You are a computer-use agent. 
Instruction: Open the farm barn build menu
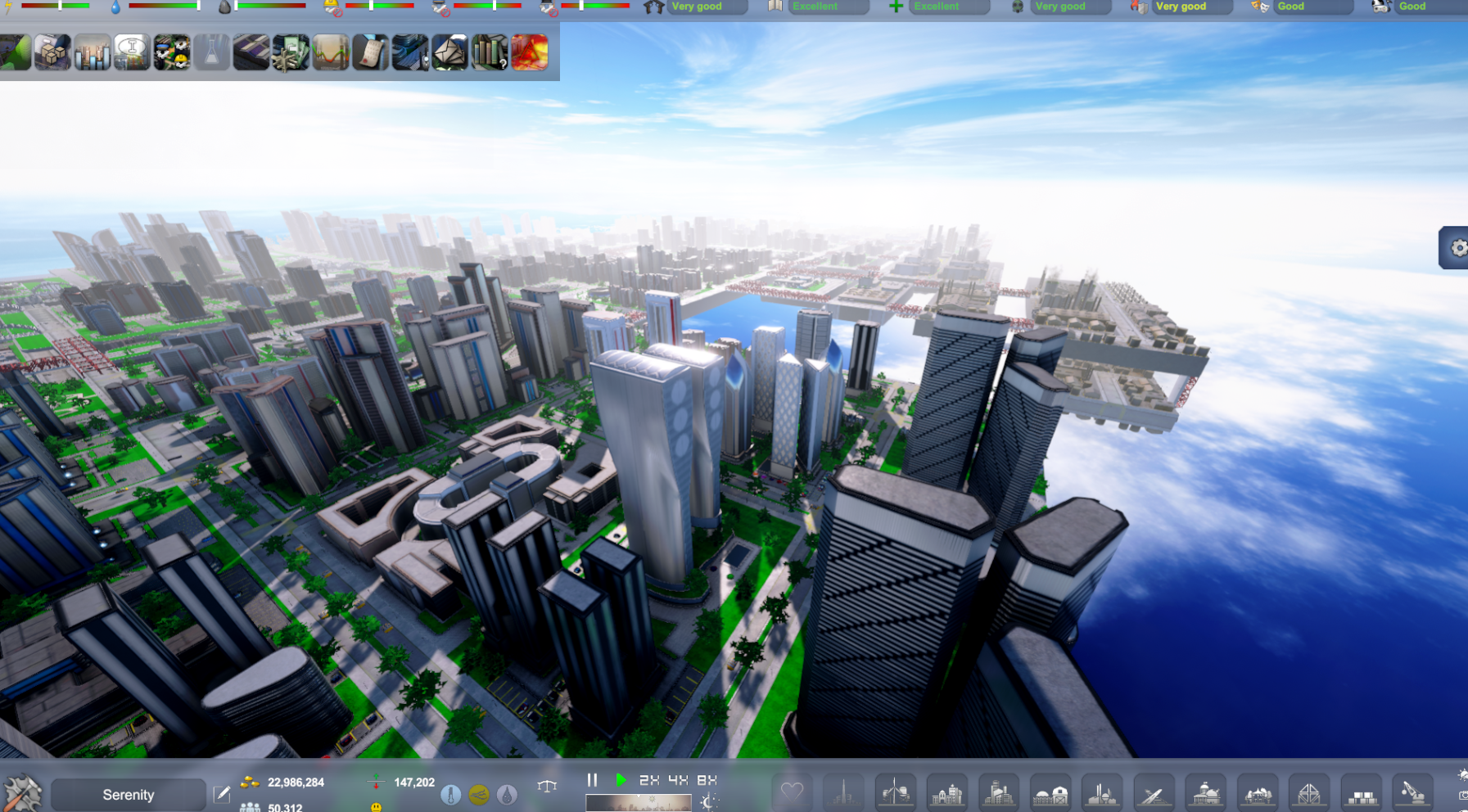tap(1050, 793)
